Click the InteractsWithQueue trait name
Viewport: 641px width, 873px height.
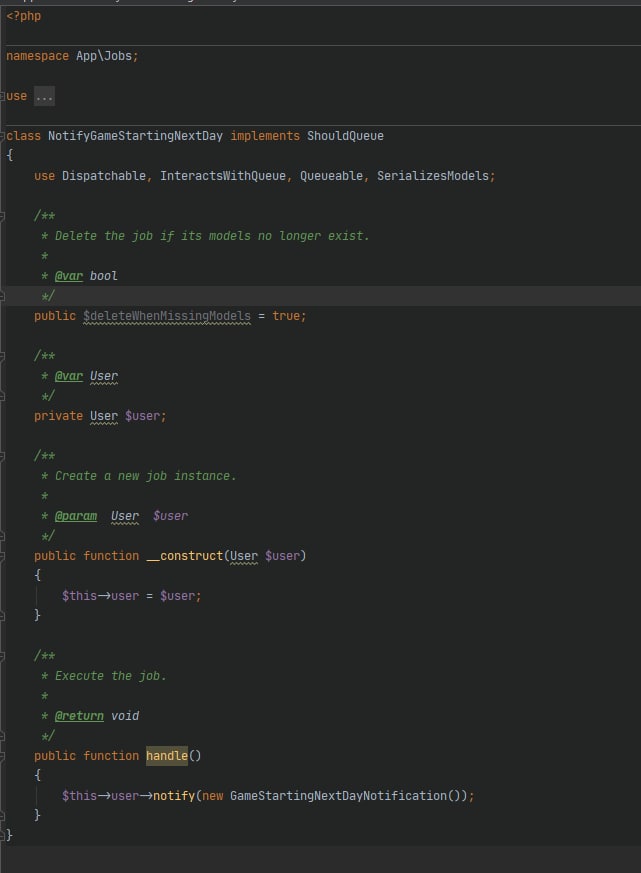coord(223,176)
